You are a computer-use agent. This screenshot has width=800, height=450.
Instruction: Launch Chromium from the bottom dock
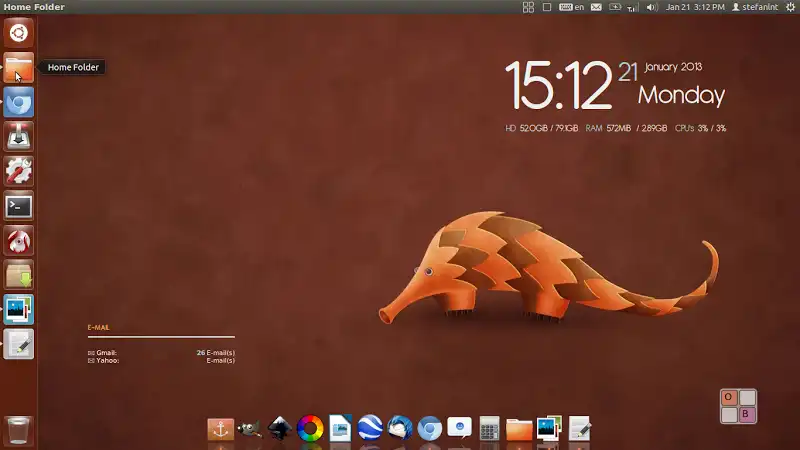click(430, 429)
